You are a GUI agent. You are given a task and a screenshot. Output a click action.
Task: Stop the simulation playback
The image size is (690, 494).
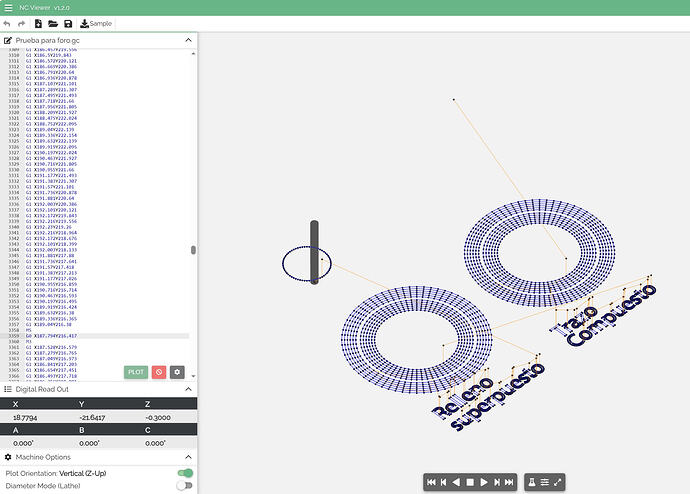[470, 482]
